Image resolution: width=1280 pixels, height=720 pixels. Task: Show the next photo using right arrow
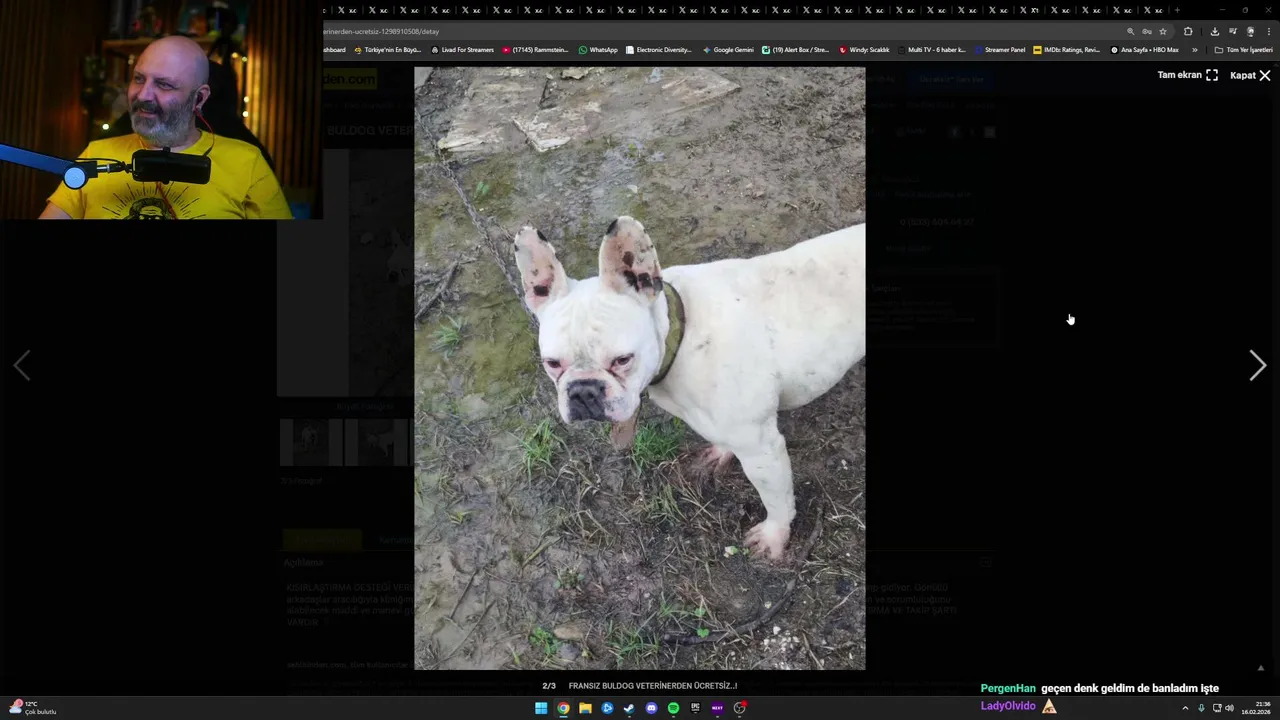click(1257, 366)
